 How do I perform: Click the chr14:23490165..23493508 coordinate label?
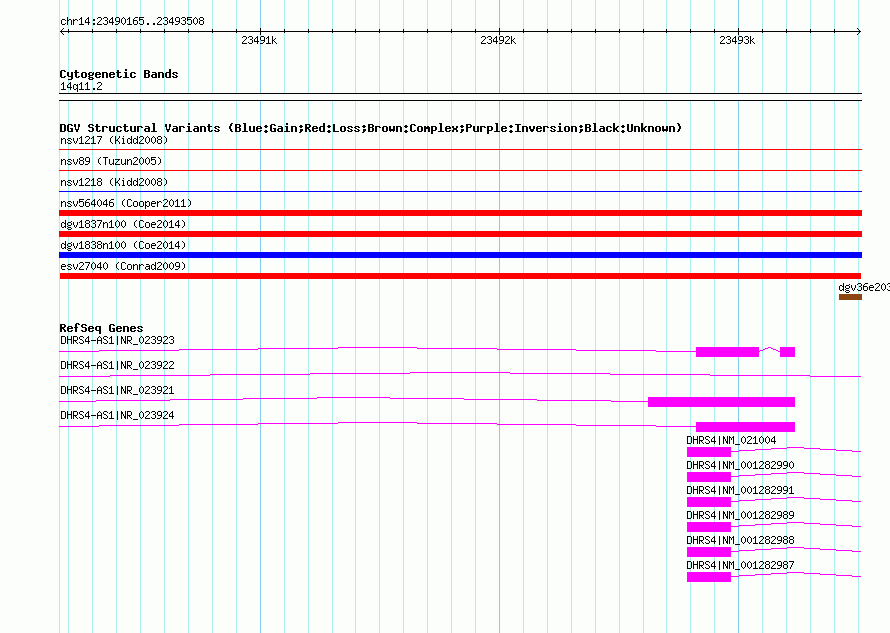pyautogui.click(x=132, y=21)
